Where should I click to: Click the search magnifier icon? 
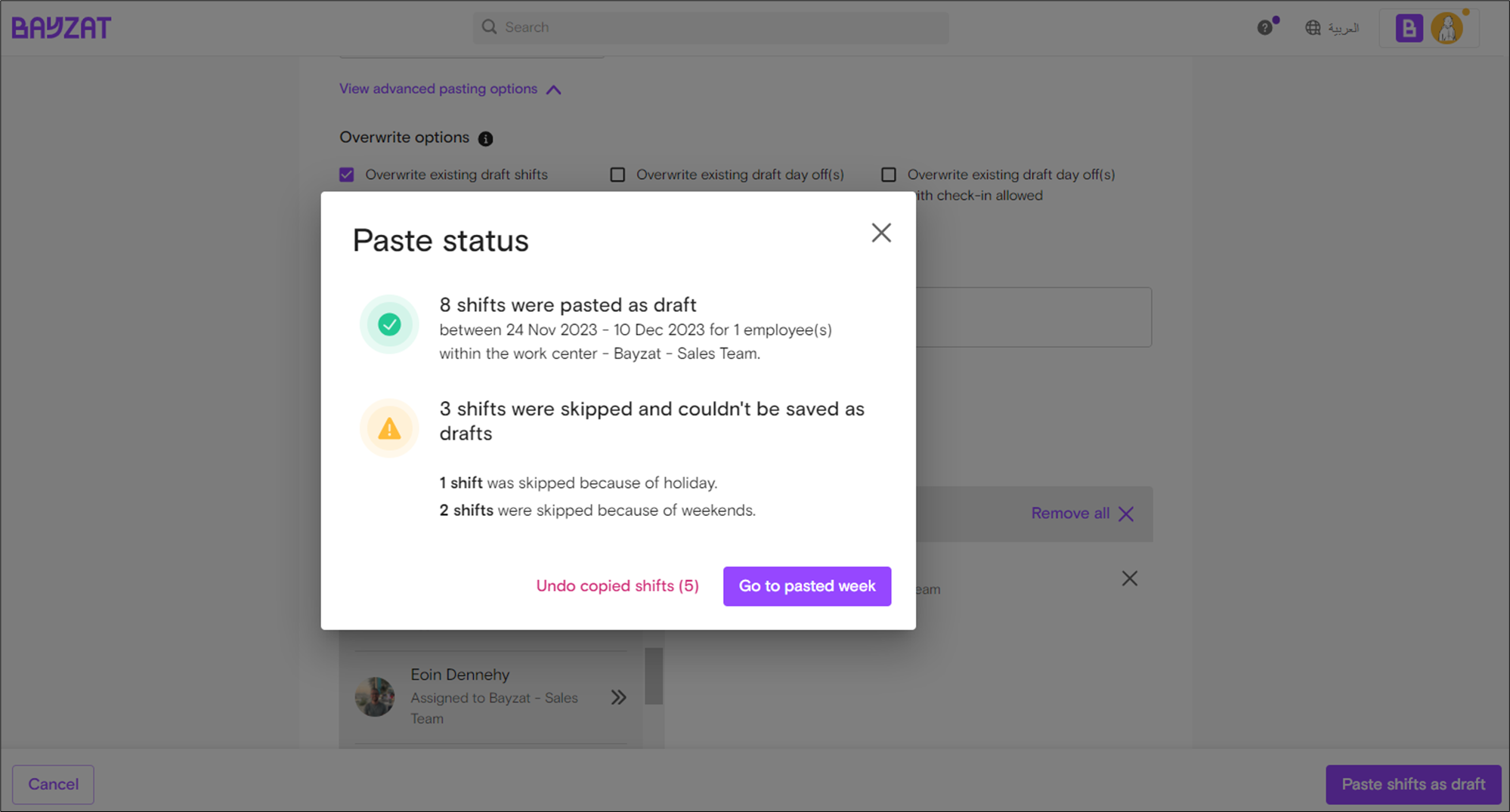point(490,27)
